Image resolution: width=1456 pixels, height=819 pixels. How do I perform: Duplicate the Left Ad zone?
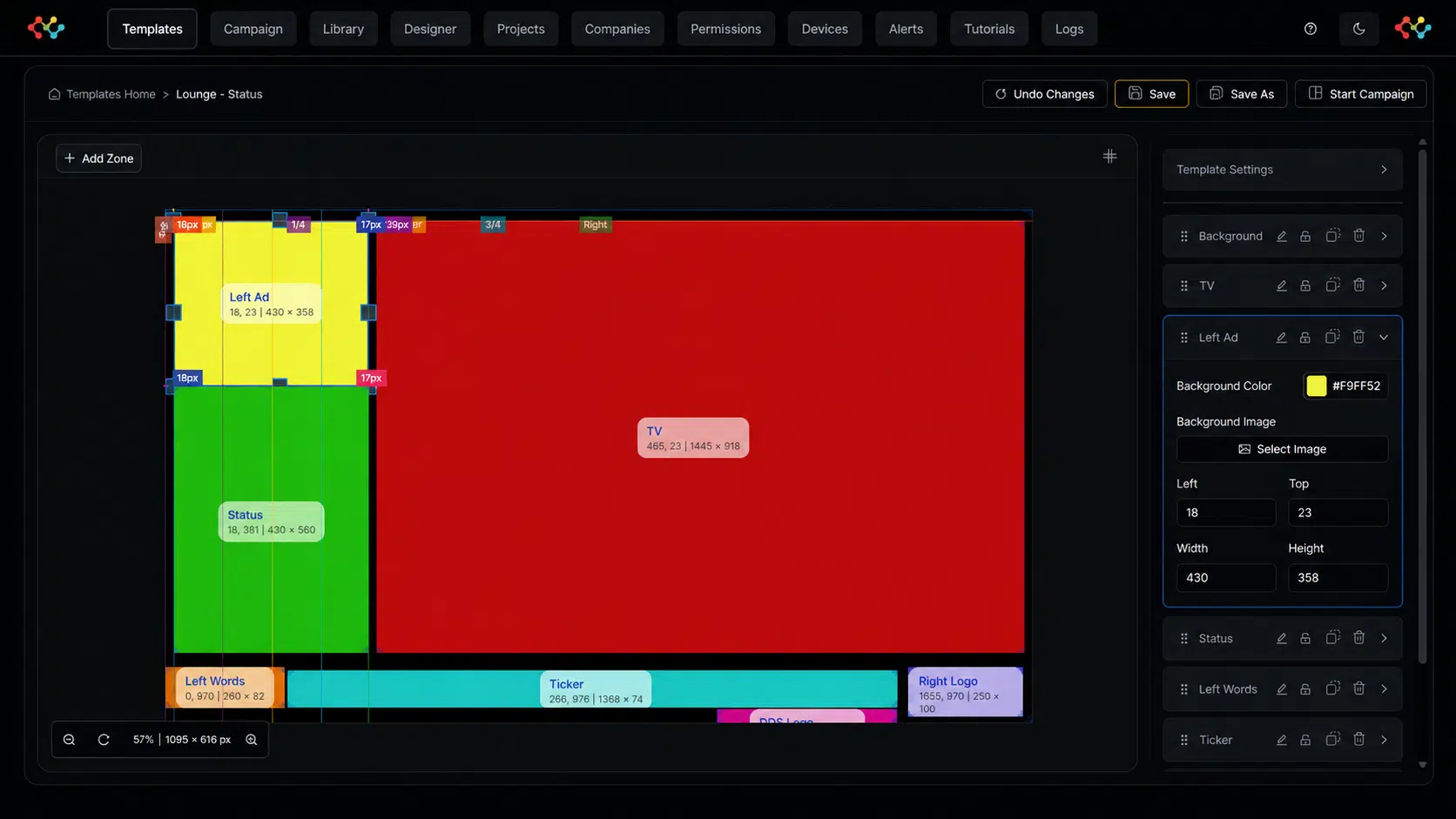point(1332,337)
